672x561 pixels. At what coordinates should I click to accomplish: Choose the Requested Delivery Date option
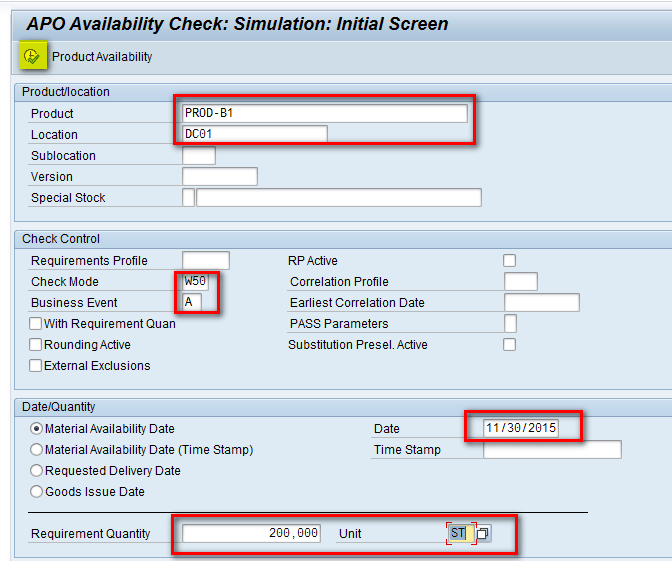pyautogui.click(x=37, y=470)
